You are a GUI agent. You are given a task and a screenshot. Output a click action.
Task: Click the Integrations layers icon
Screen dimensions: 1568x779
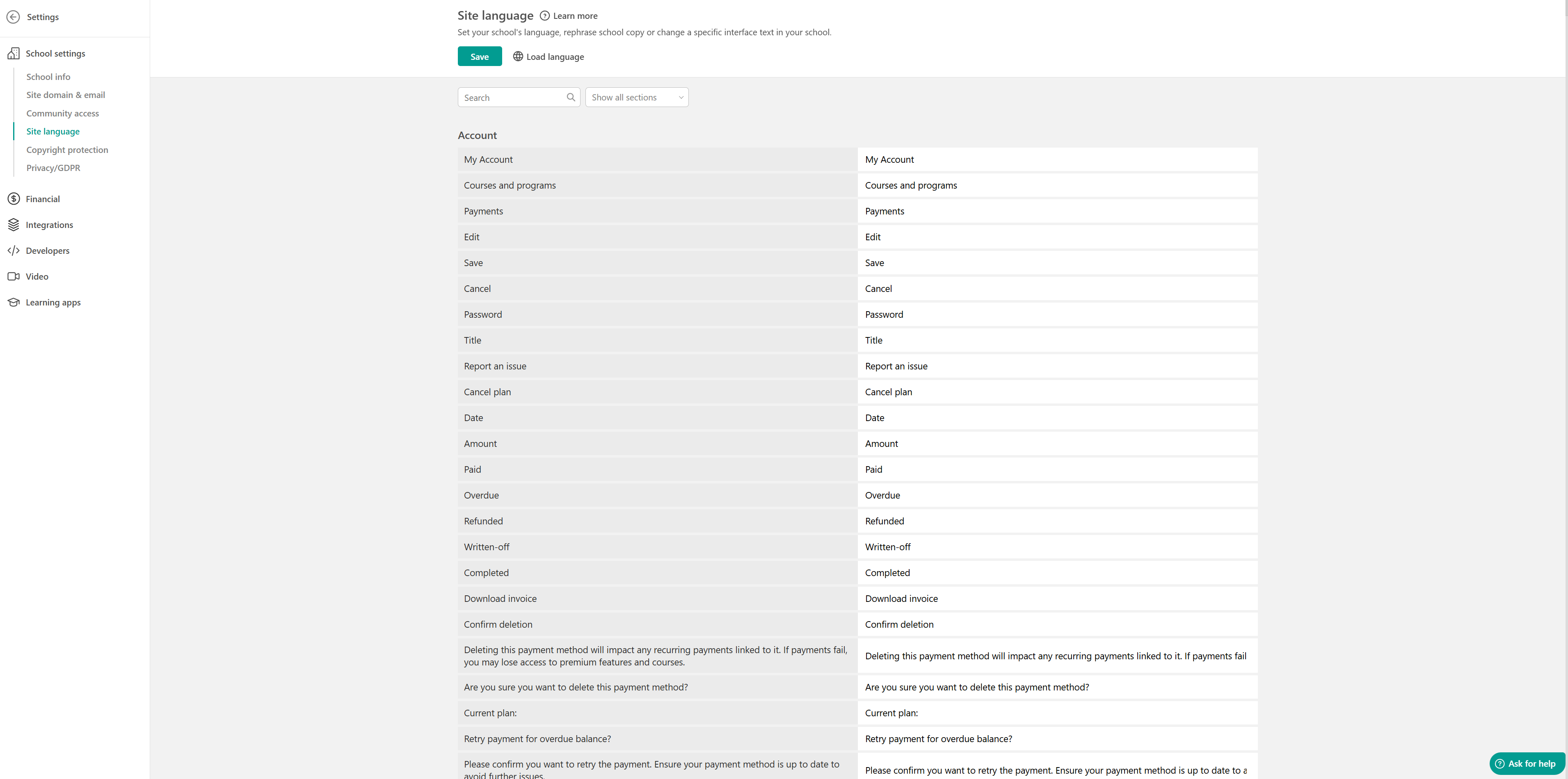pos(14,225)
